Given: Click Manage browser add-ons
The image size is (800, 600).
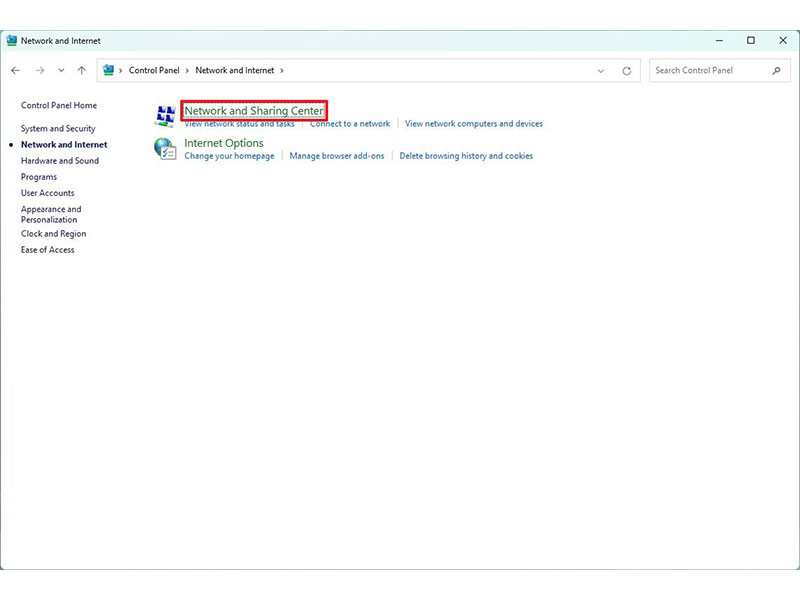Looking at the screenshot, I should click(x=337, y=156).
